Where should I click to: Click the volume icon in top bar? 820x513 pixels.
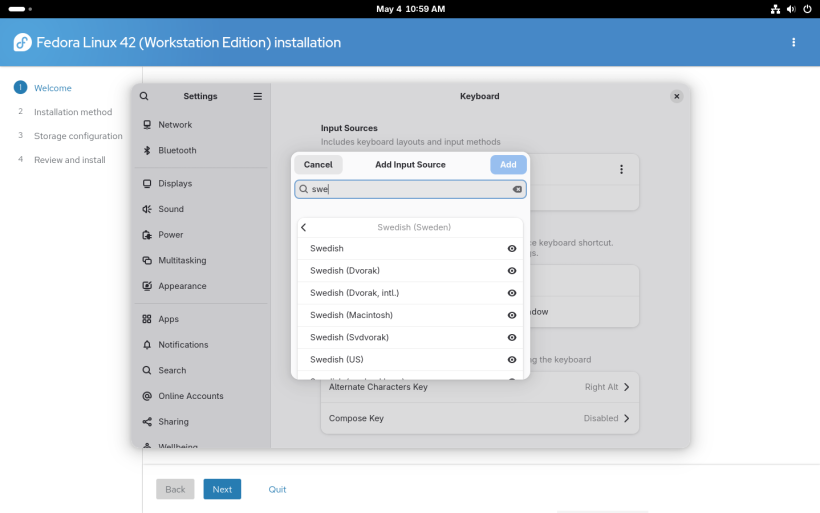tap(791, 9)
